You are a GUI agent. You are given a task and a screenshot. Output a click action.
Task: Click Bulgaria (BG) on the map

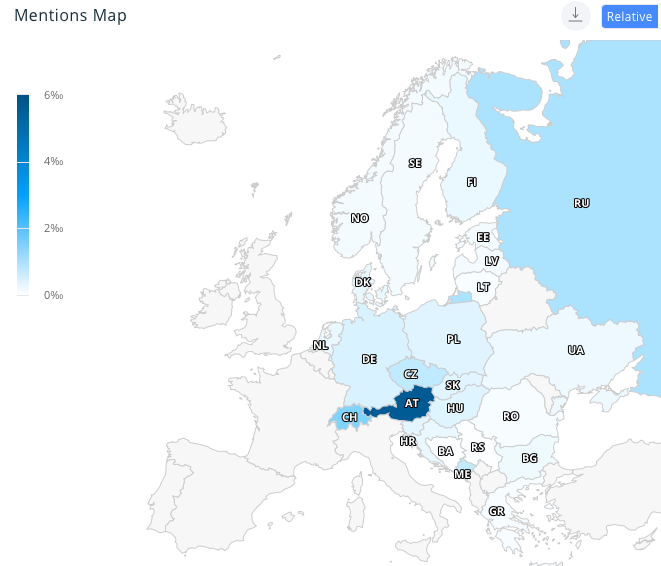529,458
